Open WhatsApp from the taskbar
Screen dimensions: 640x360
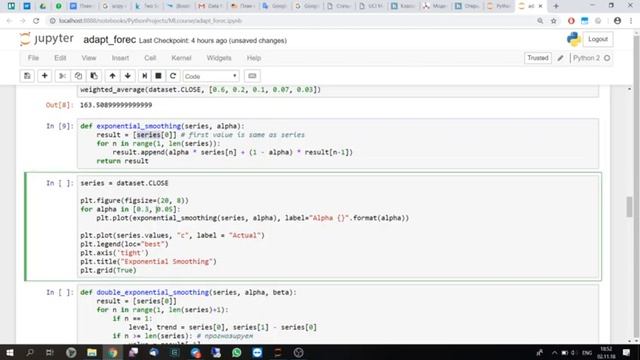click(x=236, y=352)
